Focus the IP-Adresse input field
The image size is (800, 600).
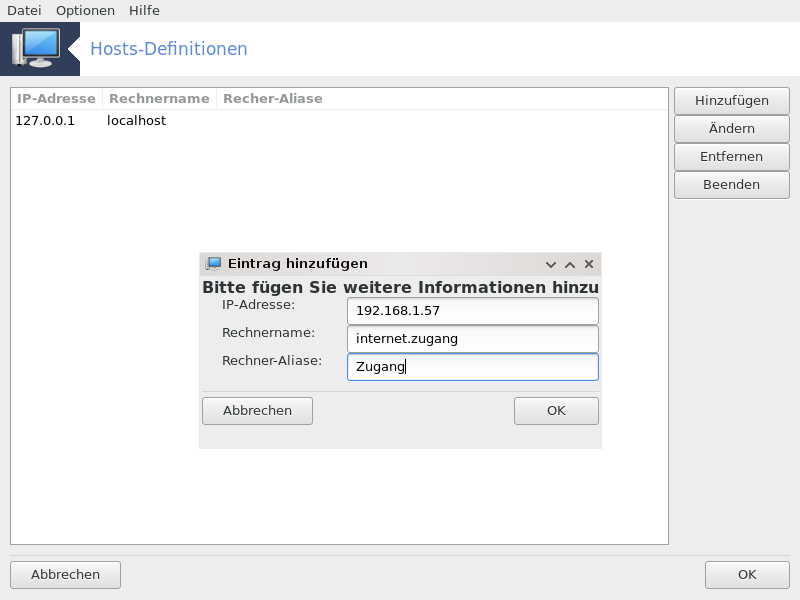tap(472, 311)
